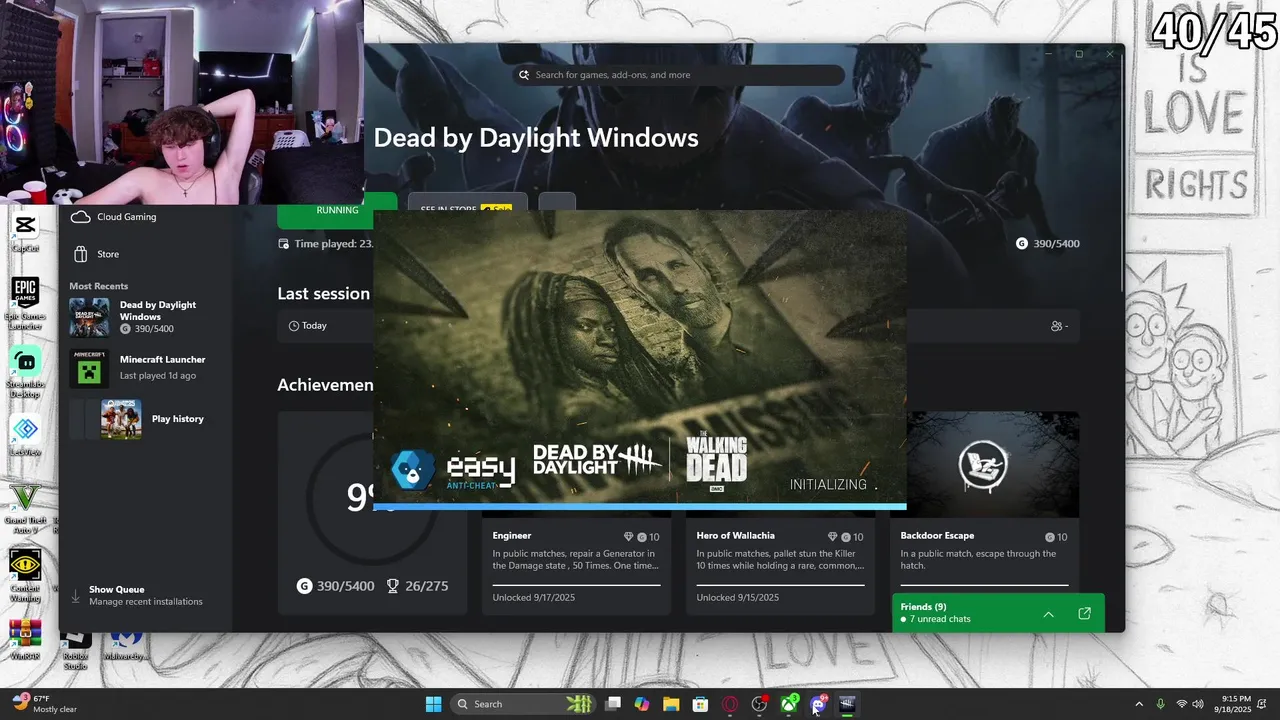Click the trophy count 26/275
Viewport: 1280px width, 720px height.
[x=418, y=586]
